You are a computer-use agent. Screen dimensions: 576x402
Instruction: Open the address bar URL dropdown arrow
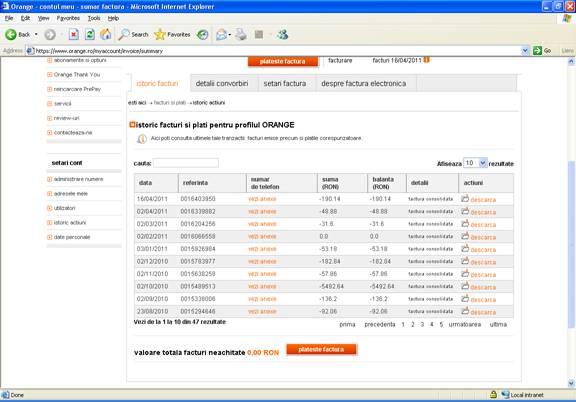[525, 51]
